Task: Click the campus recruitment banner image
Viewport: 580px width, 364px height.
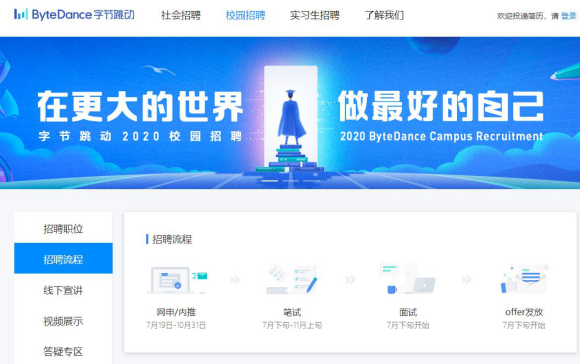Action: [x=290, y=113]
